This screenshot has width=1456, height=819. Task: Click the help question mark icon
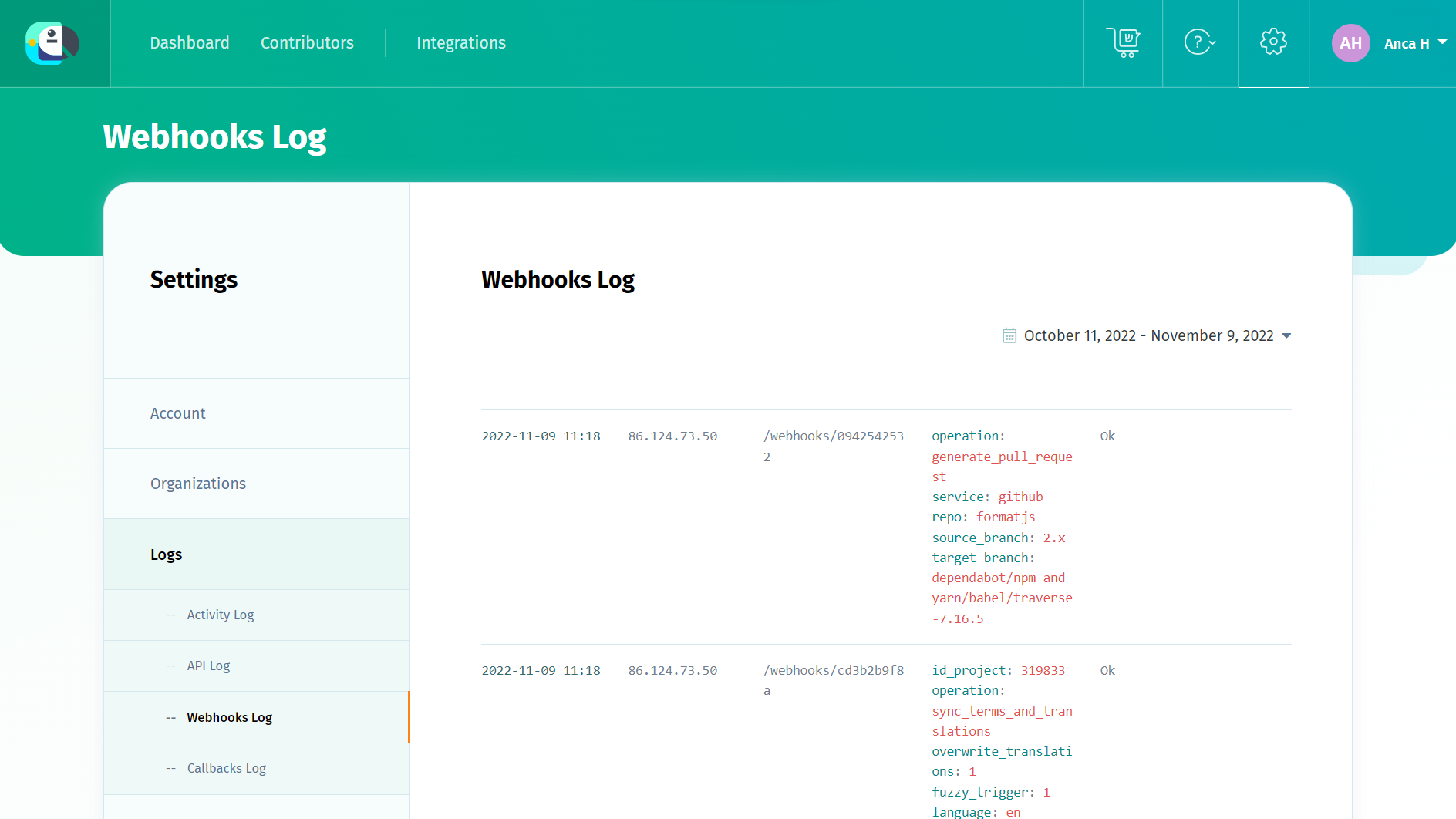coord(1198,43)
